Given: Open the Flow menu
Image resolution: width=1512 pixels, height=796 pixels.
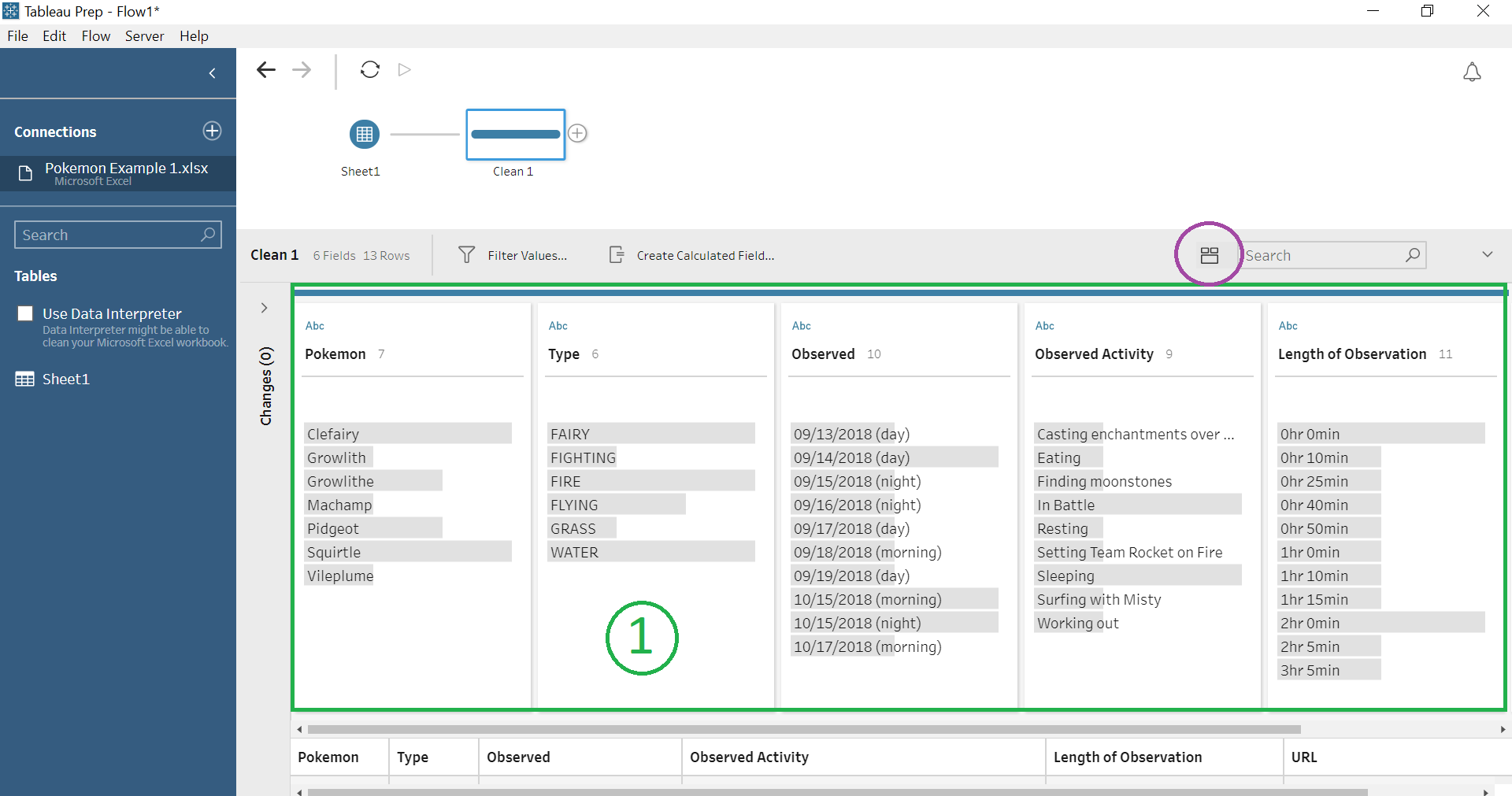Looking at the screenshot, I should 95,35.
